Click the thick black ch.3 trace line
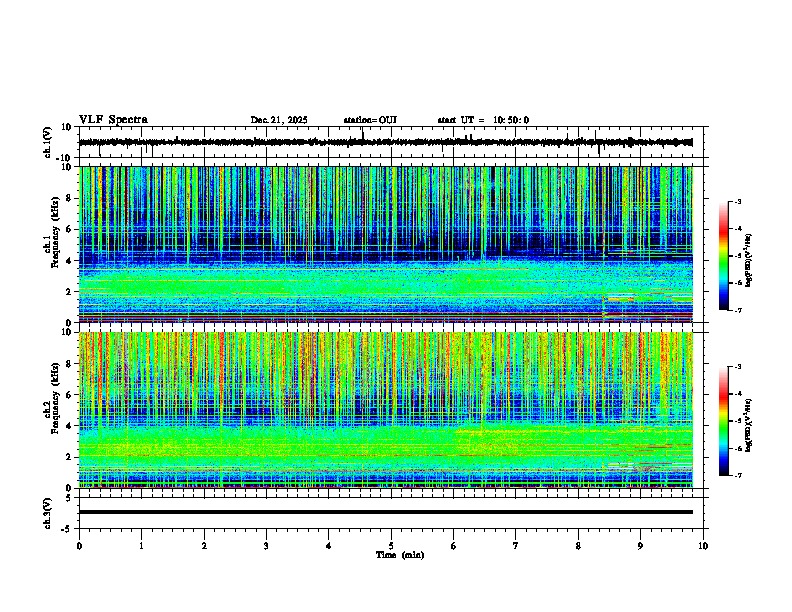This screenshot has width=792, height=612. (386, 512)
